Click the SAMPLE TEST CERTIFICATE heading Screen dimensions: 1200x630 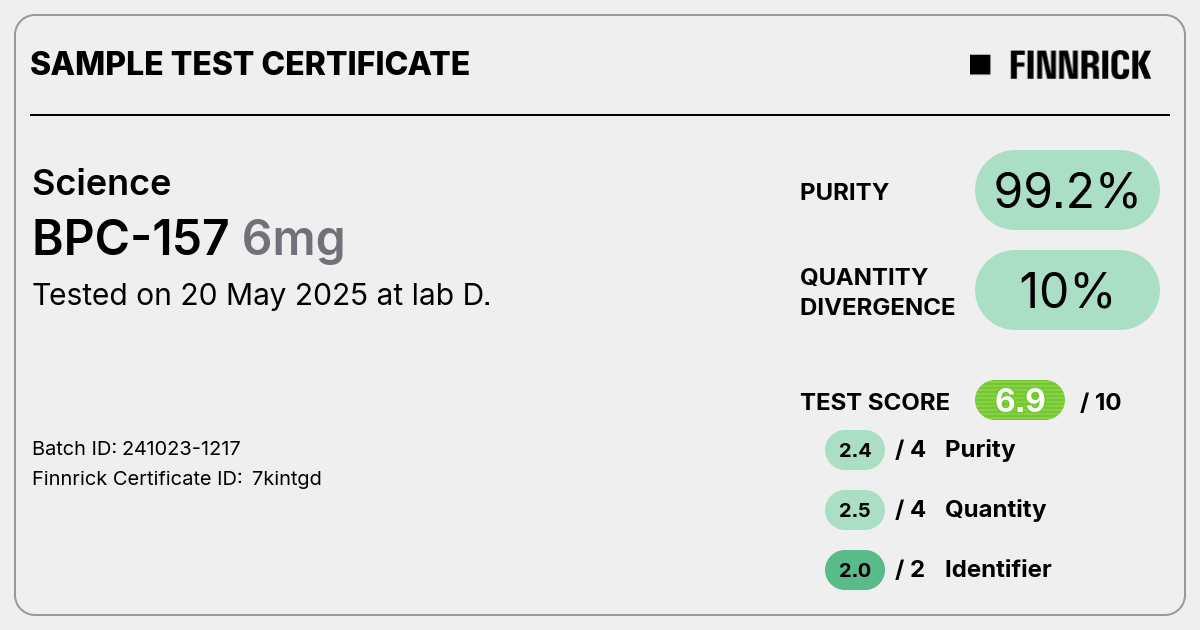click(x=250, y=64)
